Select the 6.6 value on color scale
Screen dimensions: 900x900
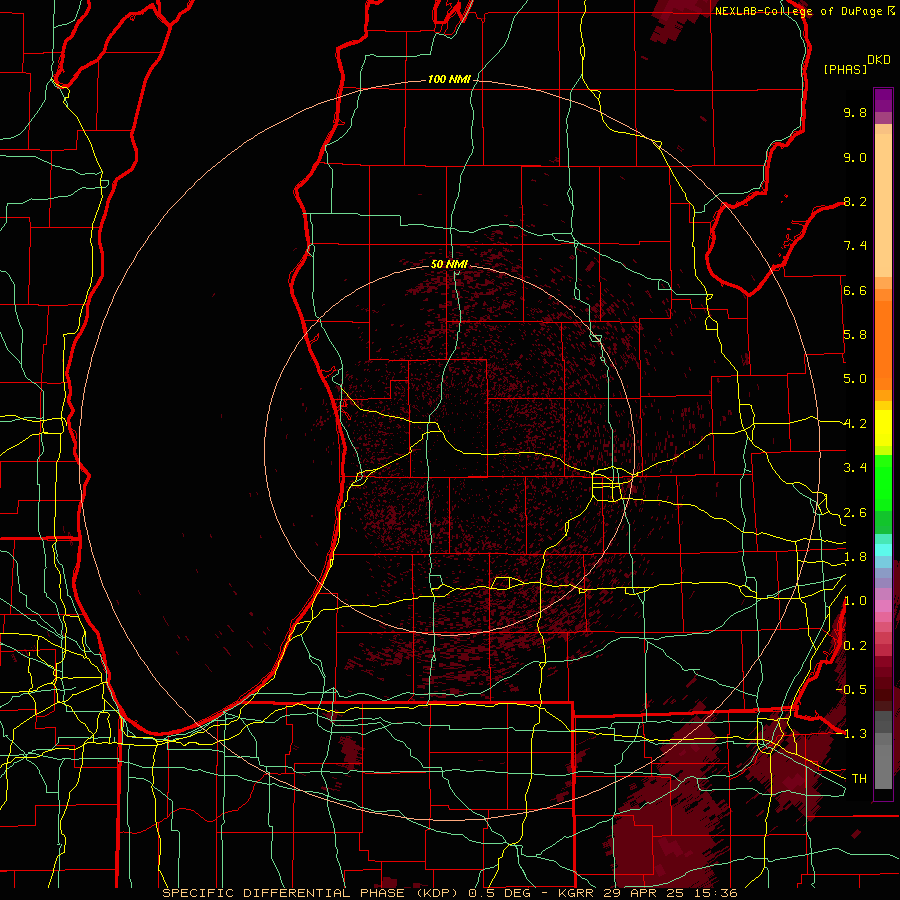tap(855, 290)
